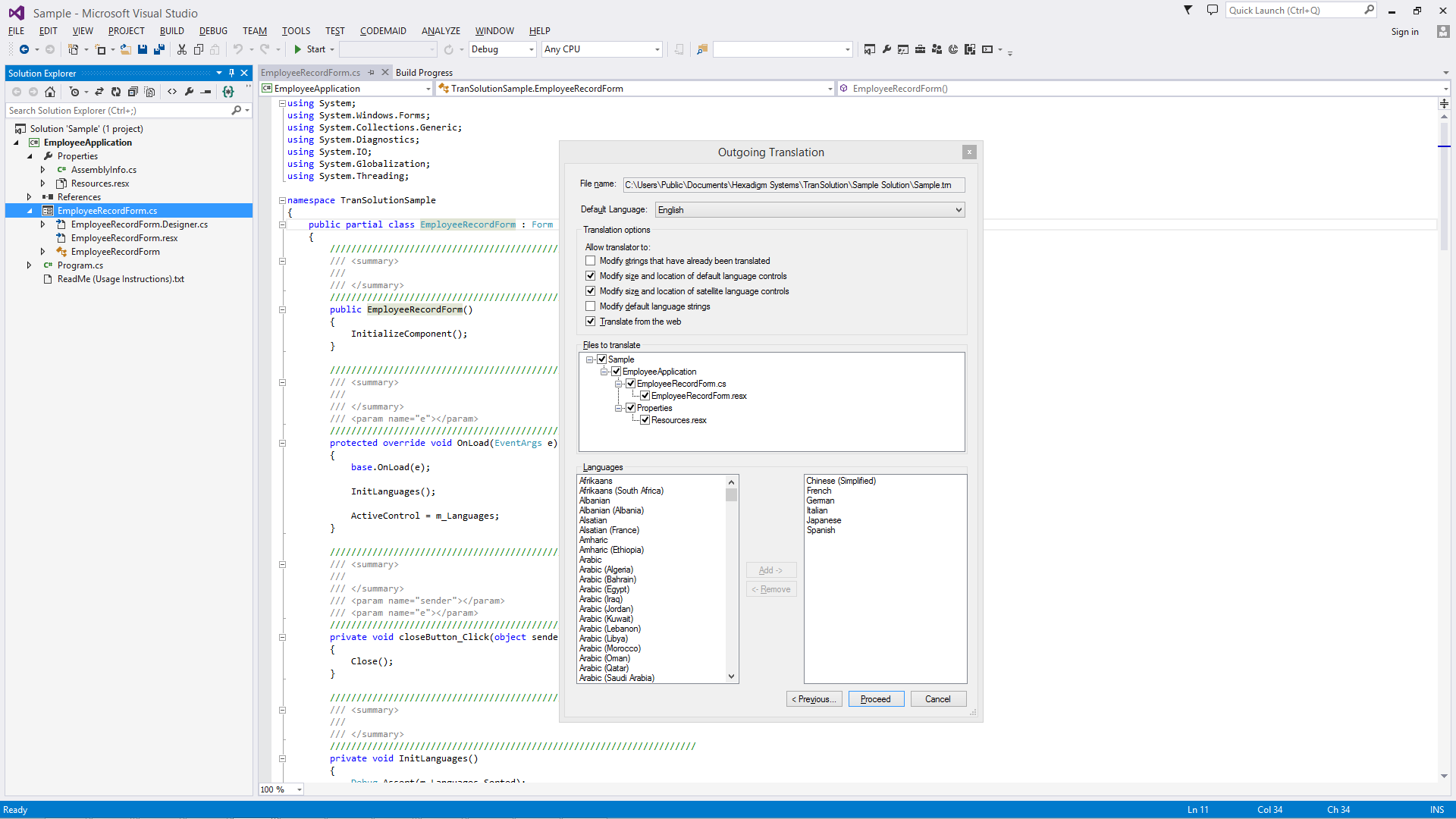Click the Cut scissors icon
The image size is (1456, 819).
[182, 49]
